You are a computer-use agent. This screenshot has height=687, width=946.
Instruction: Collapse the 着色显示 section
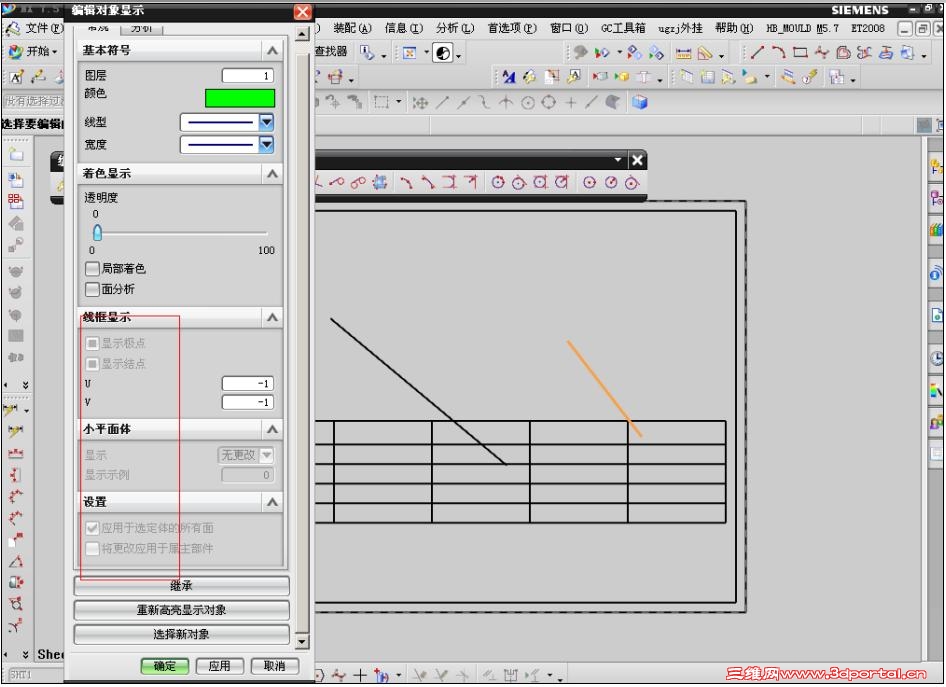(273, 174)
